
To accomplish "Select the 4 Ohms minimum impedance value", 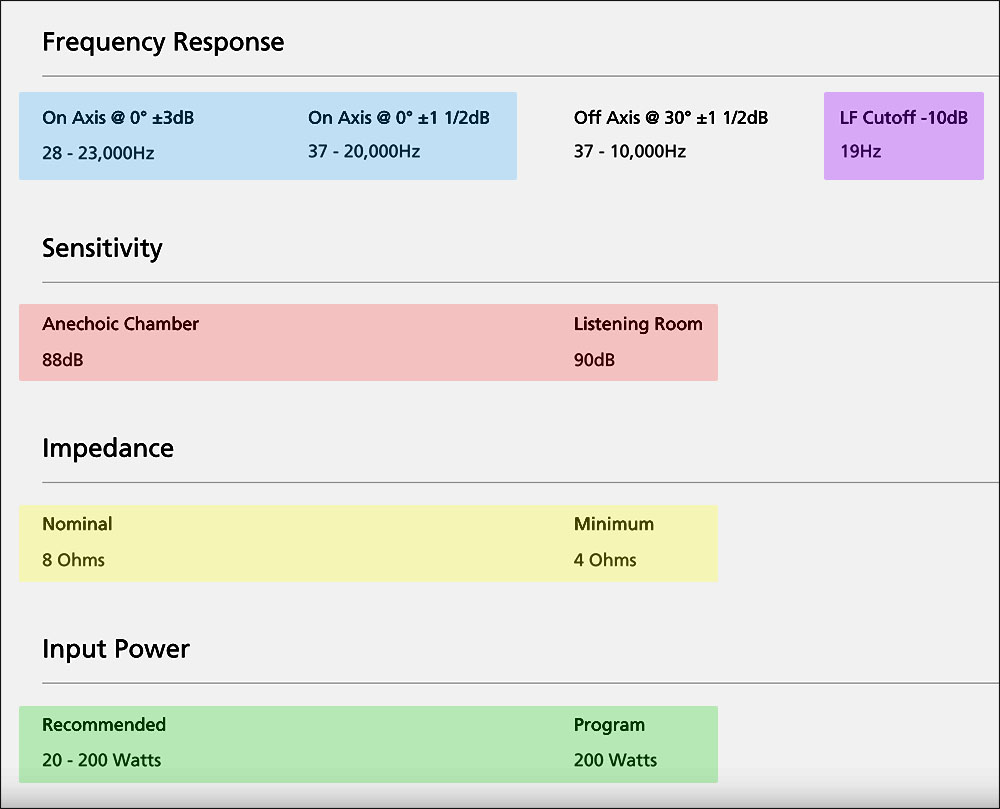I will click(605, 560).
